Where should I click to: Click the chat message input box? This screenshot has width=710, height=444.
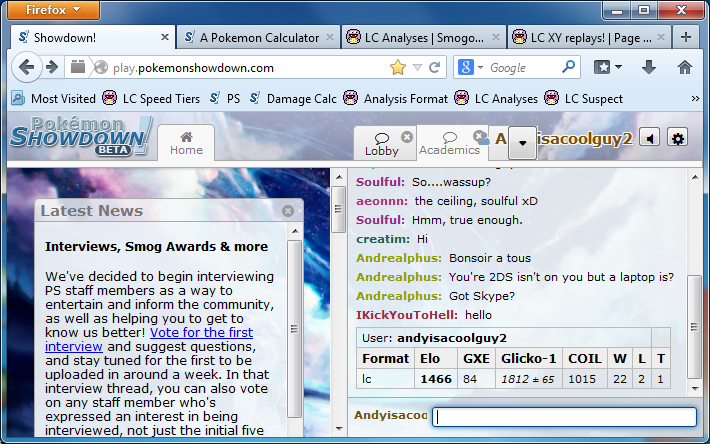click(x=564, y=416)
